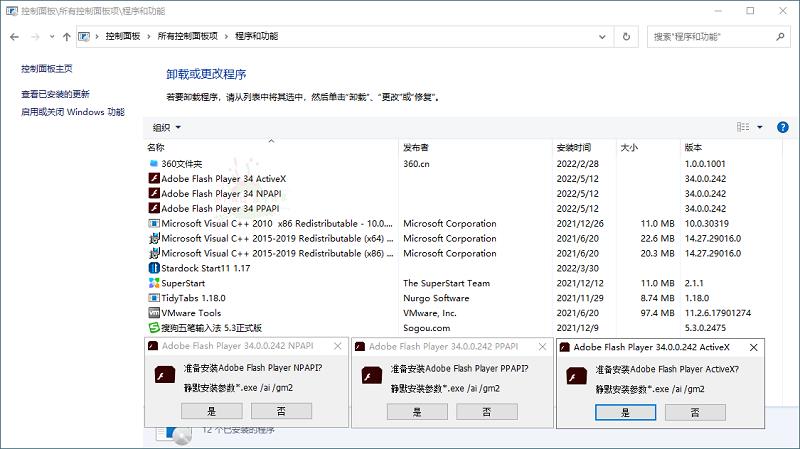Select the VMware Tools program icon

153,313
